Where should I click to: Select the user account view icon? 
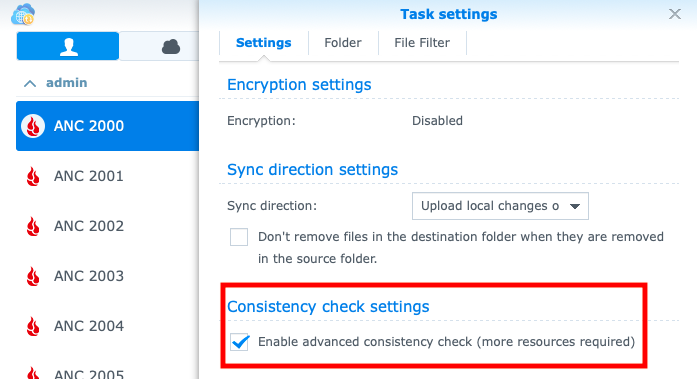tap(68, 46)
